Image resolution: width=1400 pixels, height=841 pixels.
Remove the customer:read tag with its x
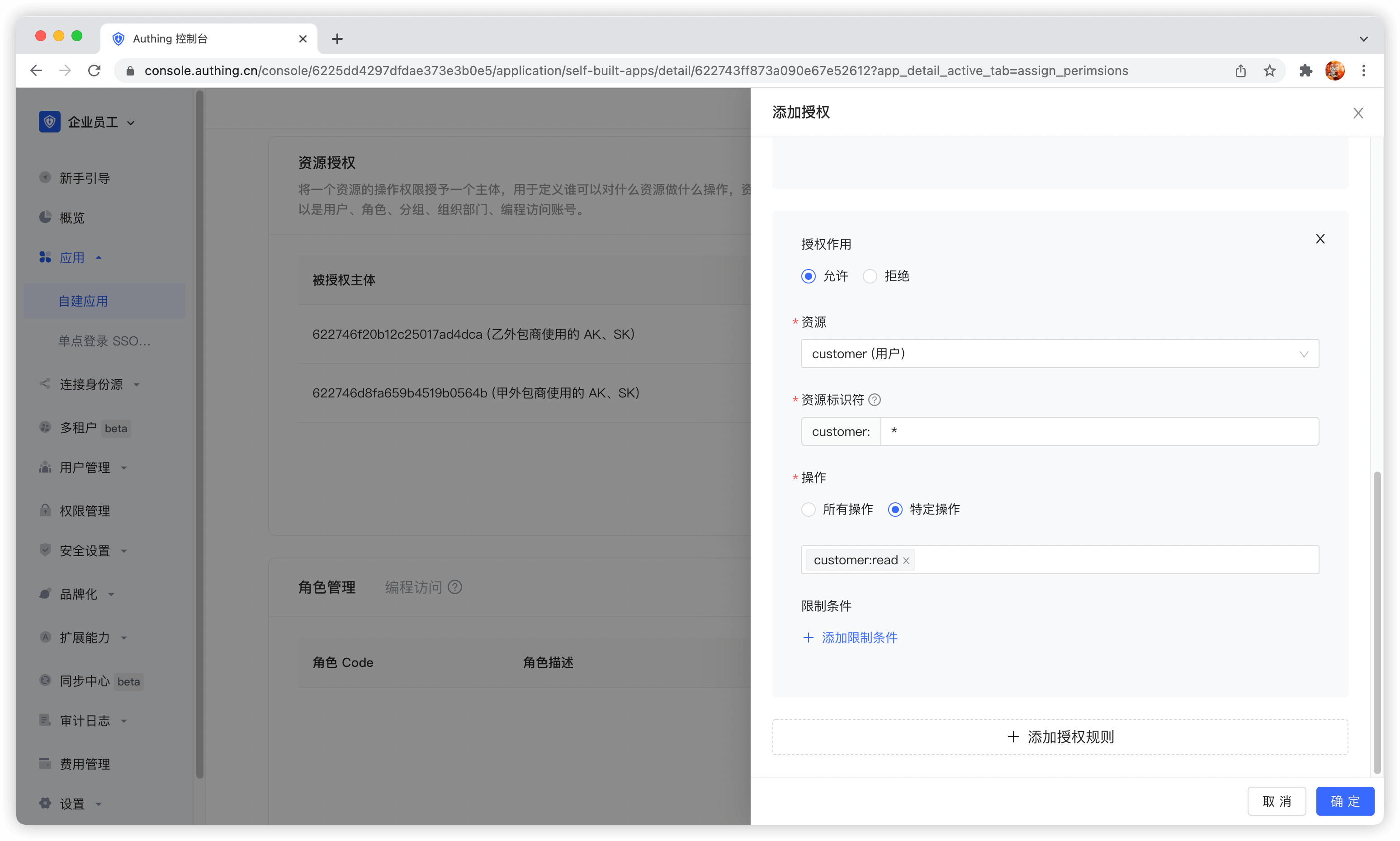pyautogui.click(x=906, y=561)
